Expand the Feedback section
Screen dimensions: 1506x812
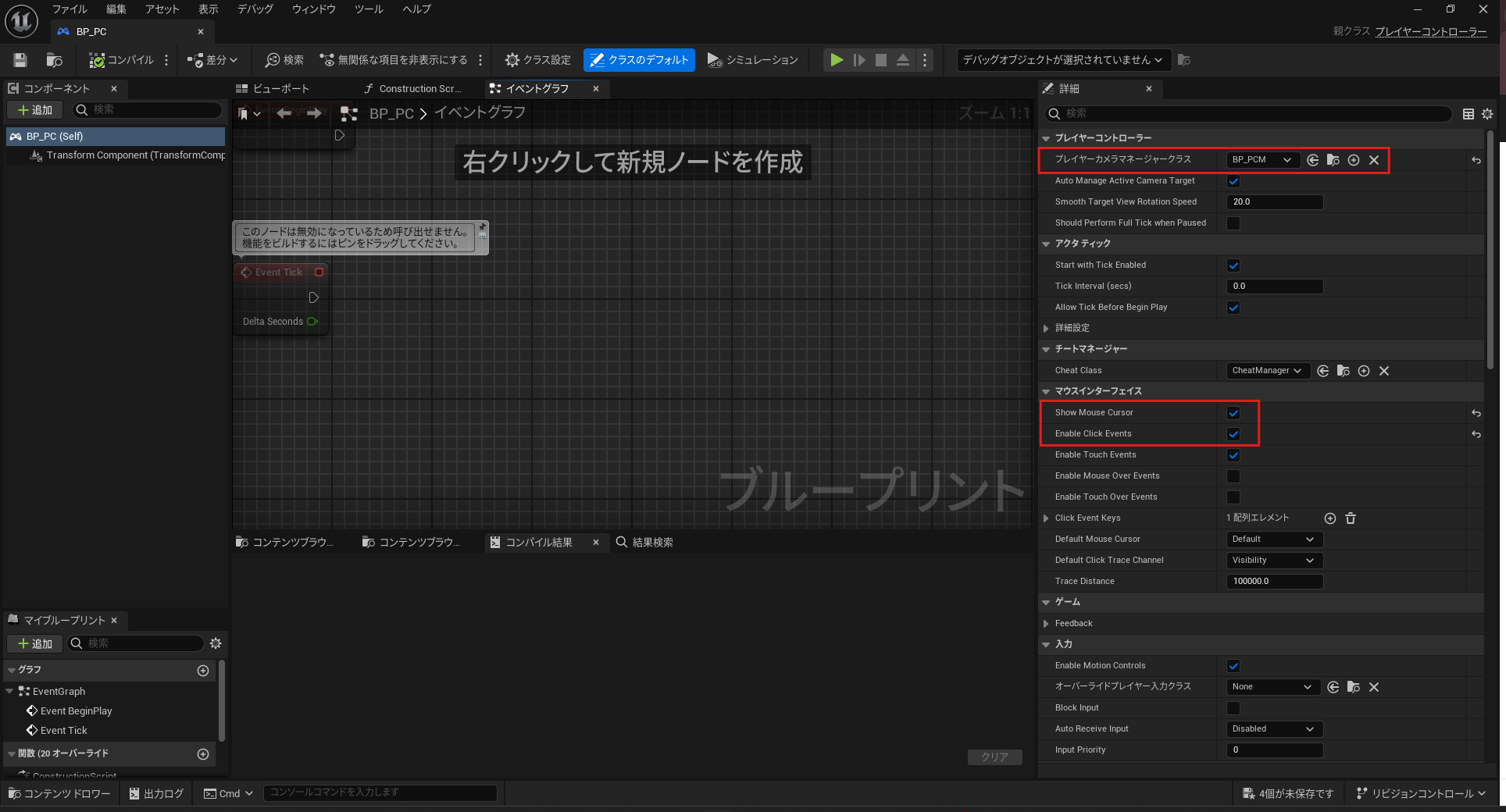pyautogui.click(x=1046, y=624)
